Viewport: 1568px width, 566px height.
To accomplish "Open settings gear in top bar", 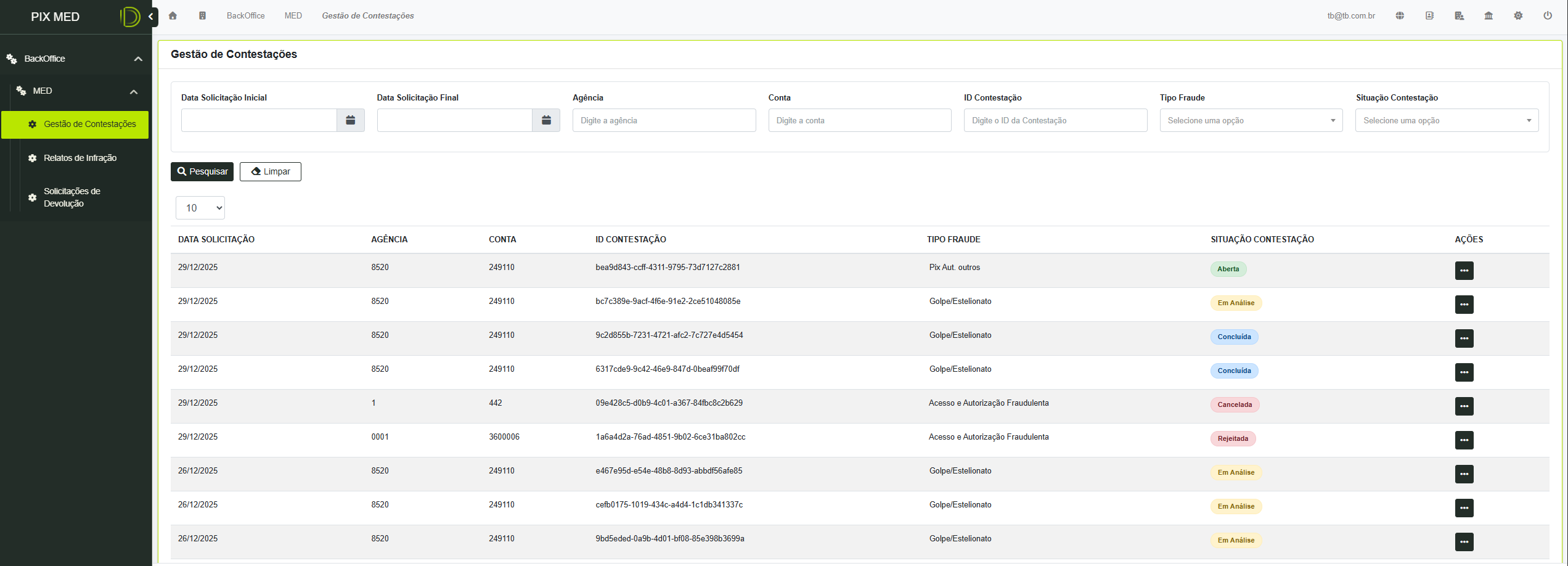I will (1518, 16).
